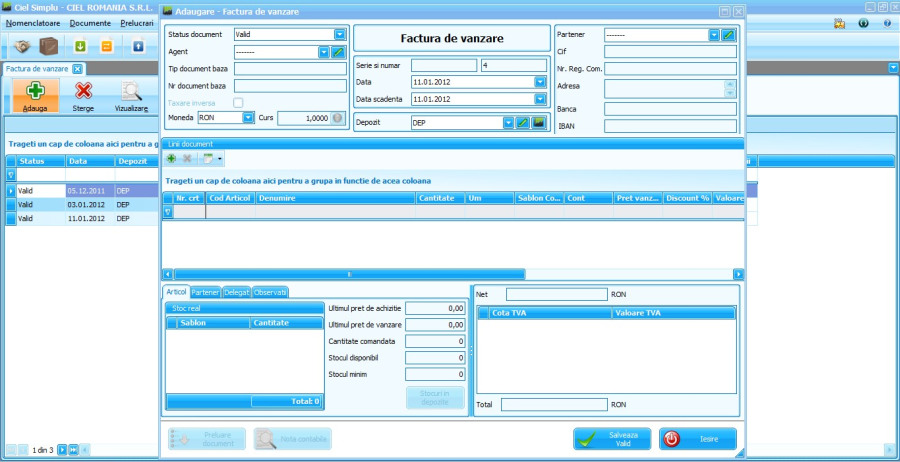
Task: Click the round button next to Curs
Action: [338, 118]
